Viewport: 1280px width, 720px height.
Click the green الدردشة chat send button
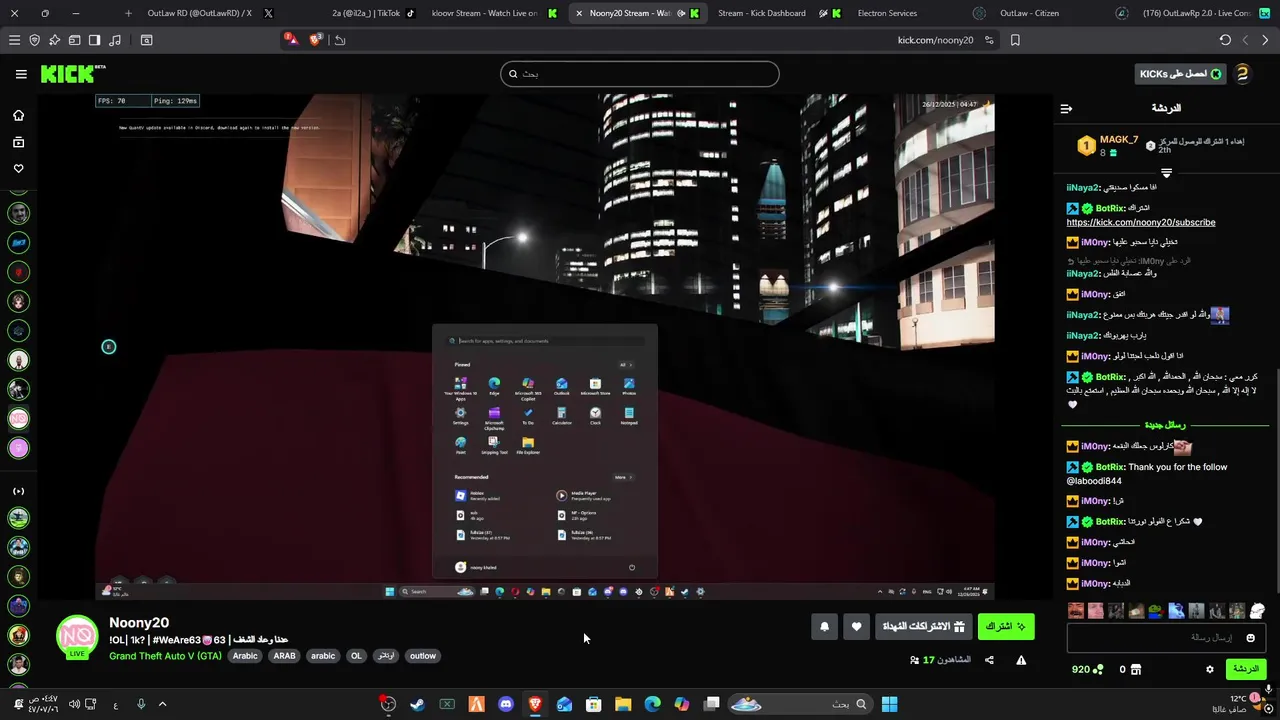(1245, 669)
